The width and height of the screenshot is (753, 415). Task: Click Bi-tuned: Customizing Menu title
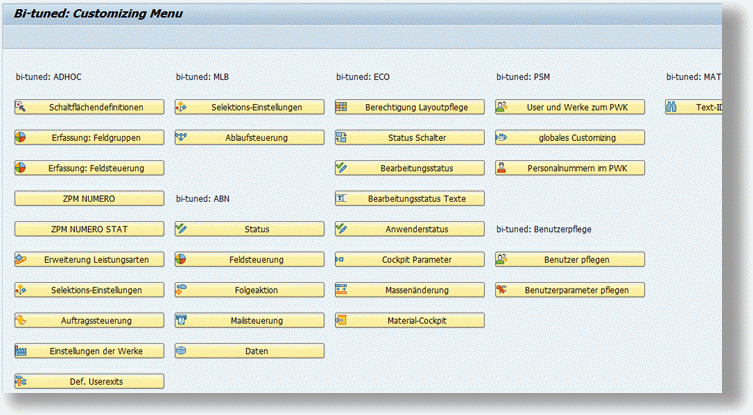(x=98, y=13)
